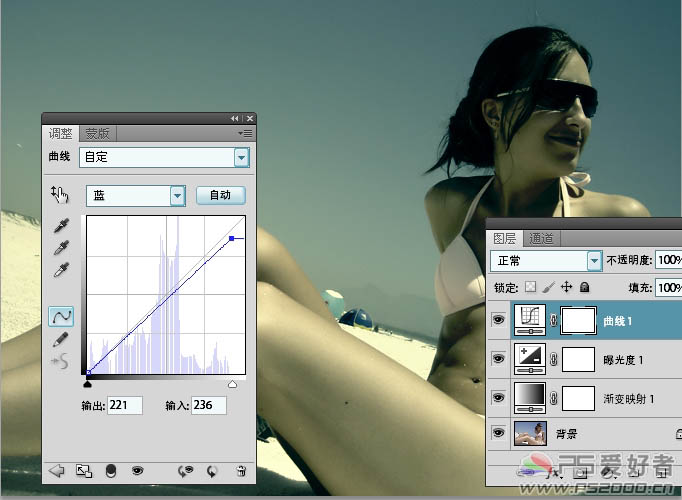Click the white point slider under the curve
Viewport: 682px width, 500px height.
coord(233,383)
